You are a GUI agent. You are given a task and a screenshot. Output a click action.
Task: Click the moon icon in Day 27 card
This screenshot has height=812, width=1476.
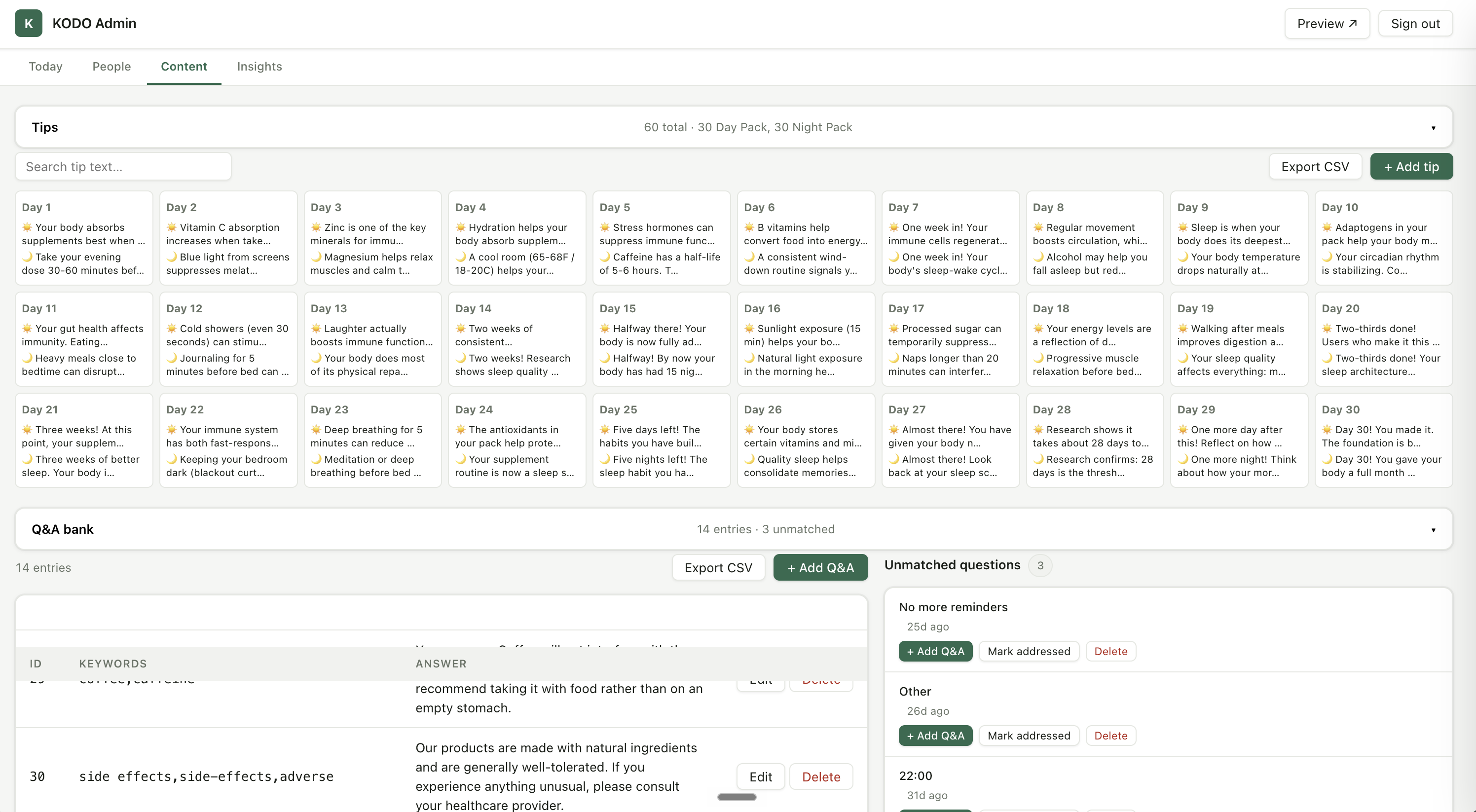pos(893,459)
